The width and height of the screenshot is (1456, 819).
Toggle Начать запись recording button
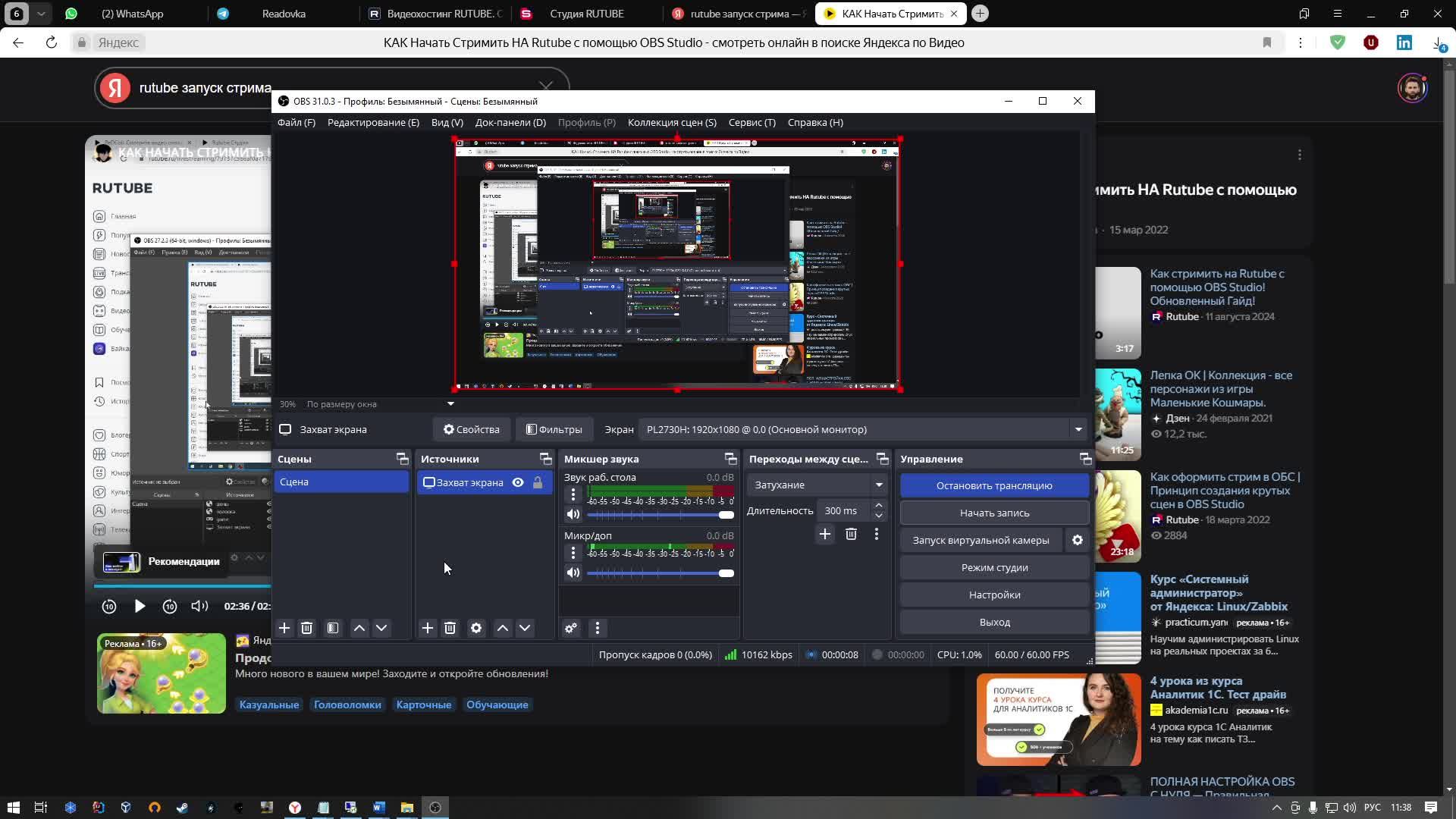(995, 513)
